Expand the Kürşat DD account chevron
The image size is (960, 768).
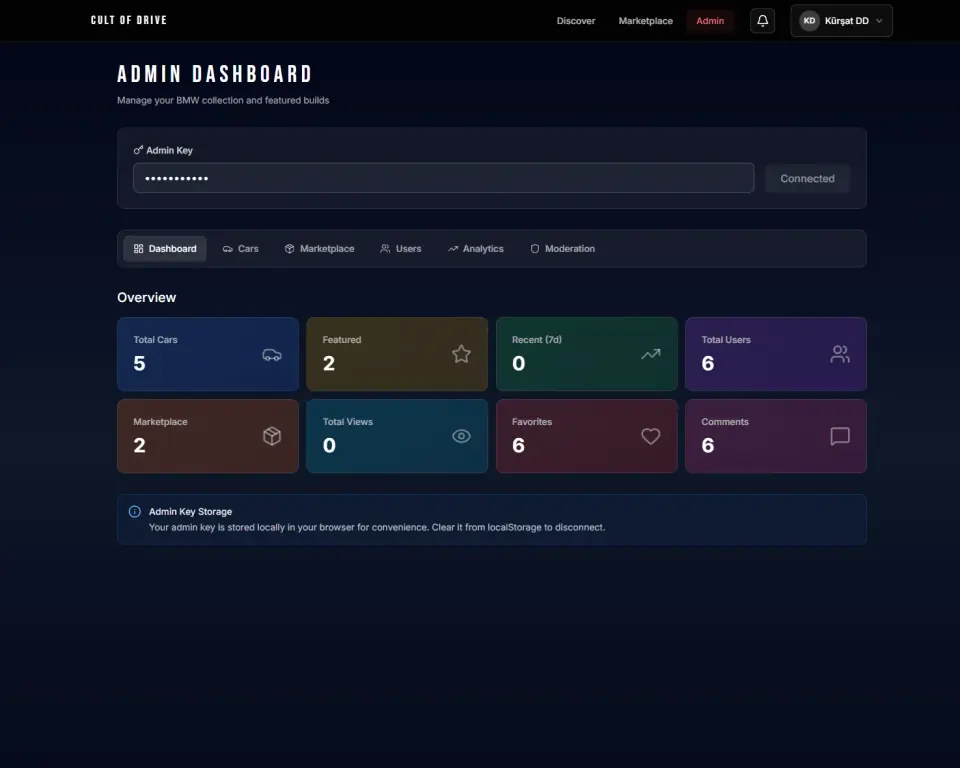click(879, 21)
